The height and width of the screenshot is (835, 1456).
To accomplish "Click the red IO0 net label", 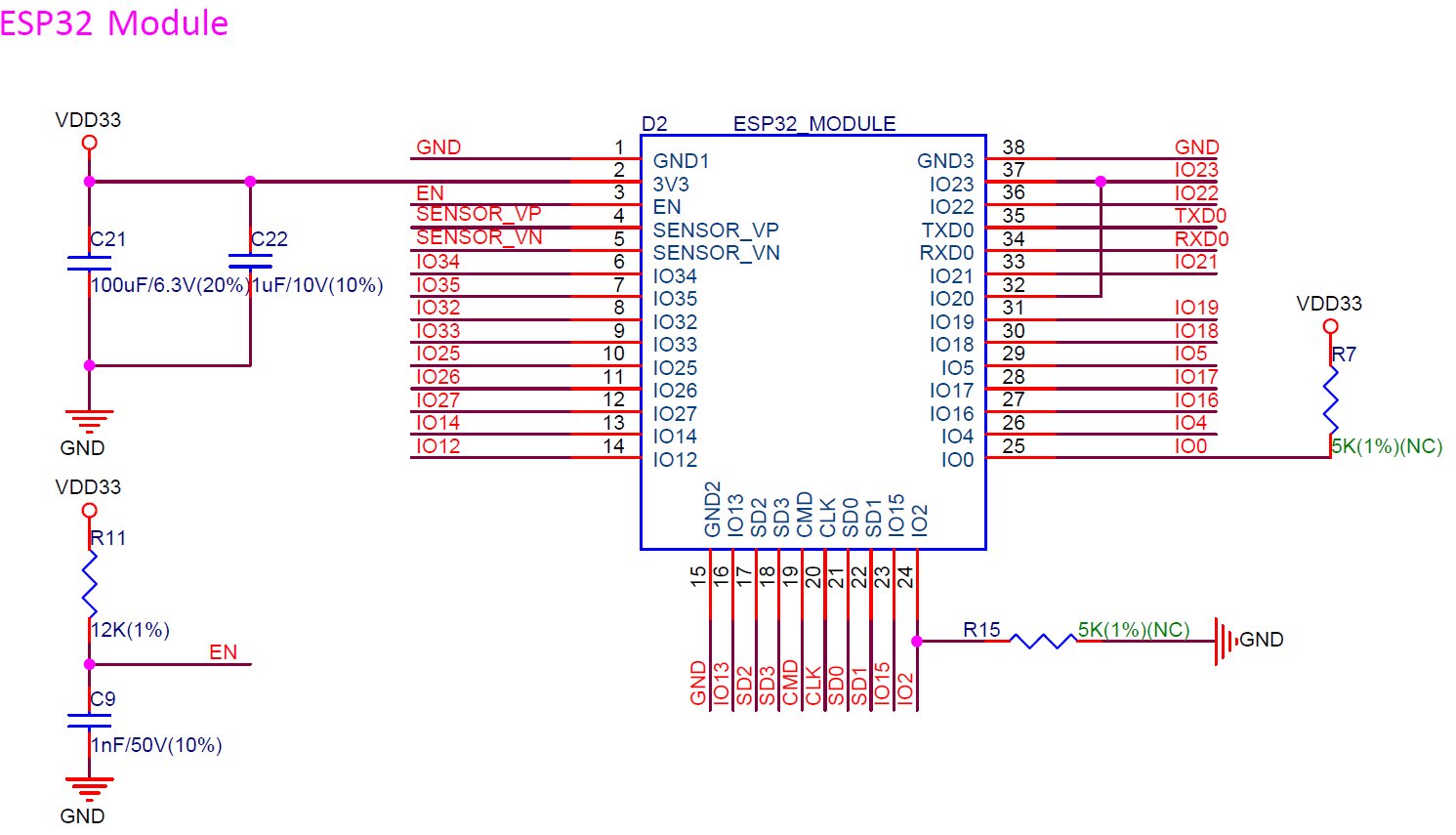I will click(x=1191, y=446).
